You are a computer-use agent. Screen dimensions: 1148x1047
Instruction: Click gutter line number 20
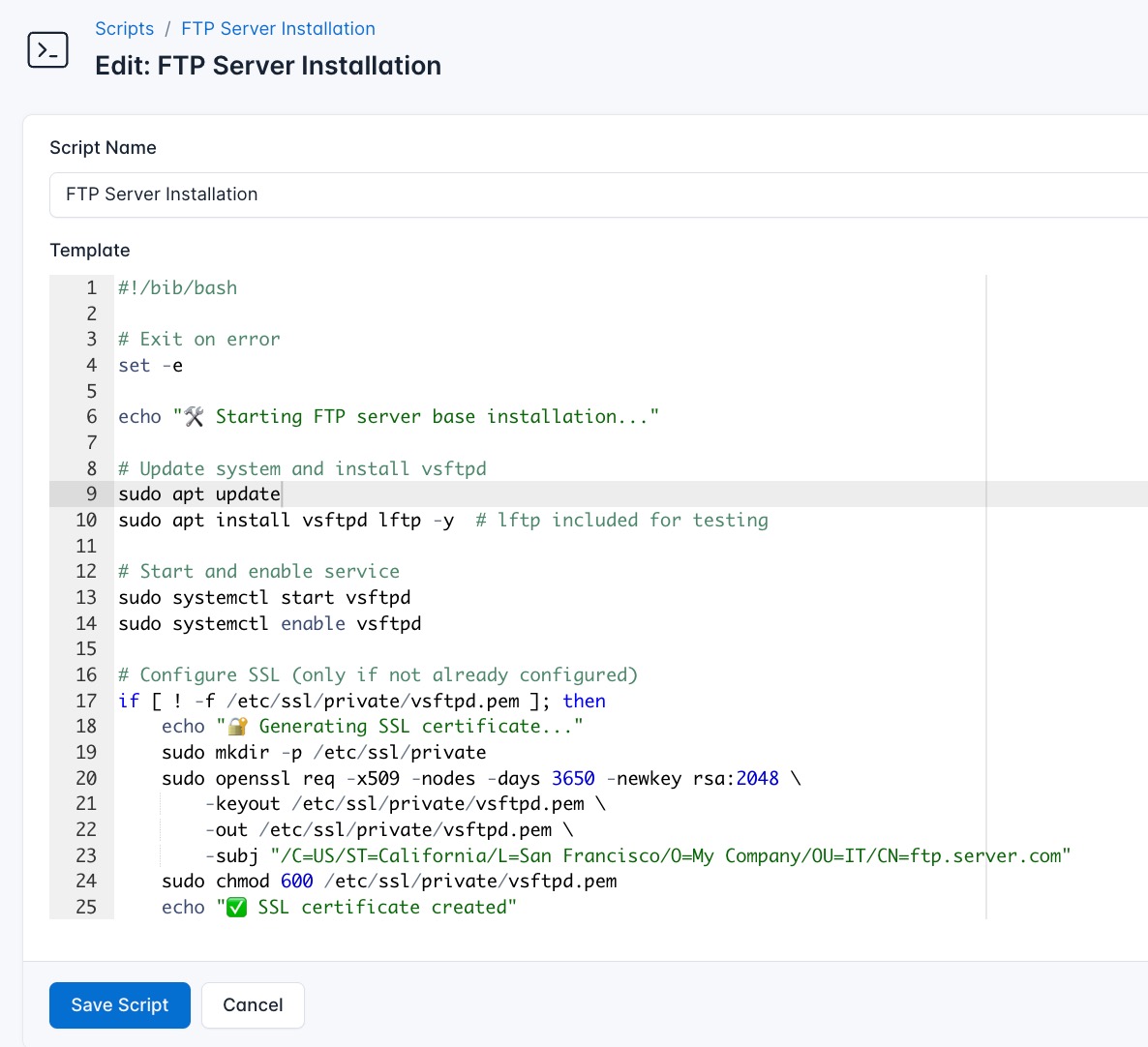[x=86, y=779]
